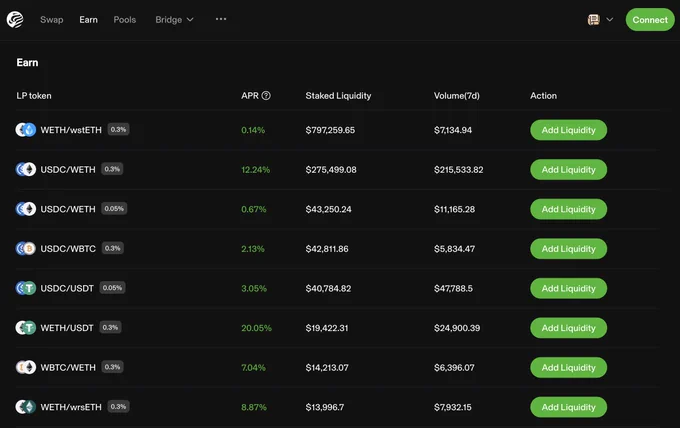Click the Connect wallet button
The width and height of the screenshot is (680, 428).
[x=650, y=20]
